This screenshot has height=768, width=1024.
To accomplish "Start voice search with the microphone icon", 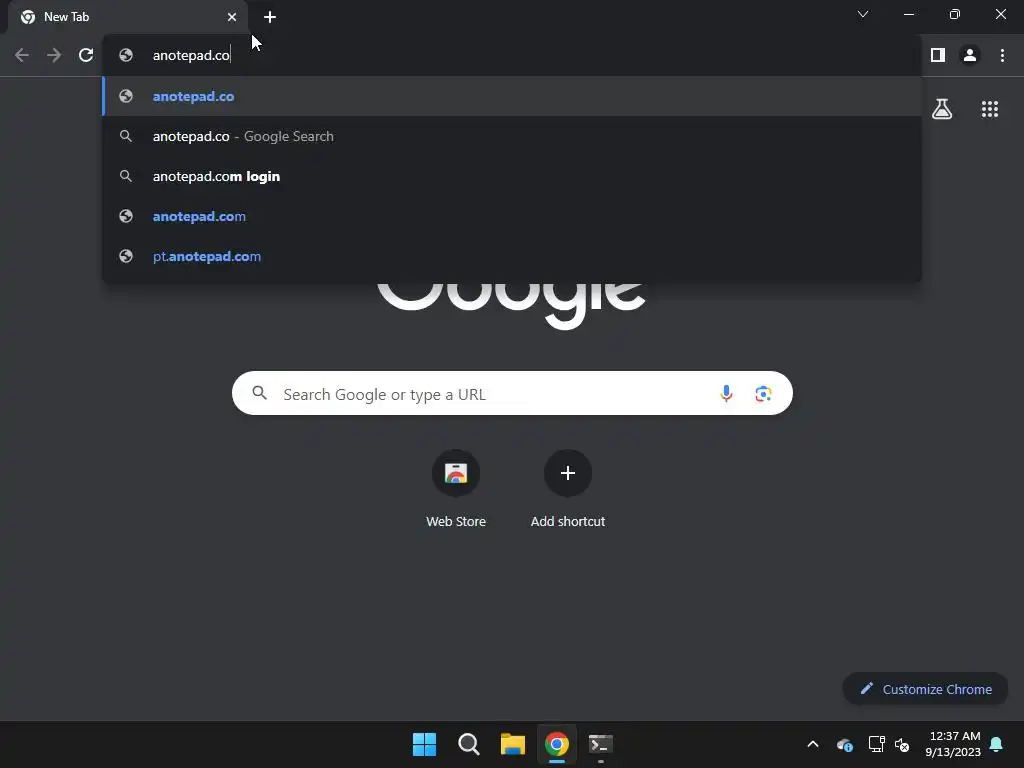I will [726, 393].
